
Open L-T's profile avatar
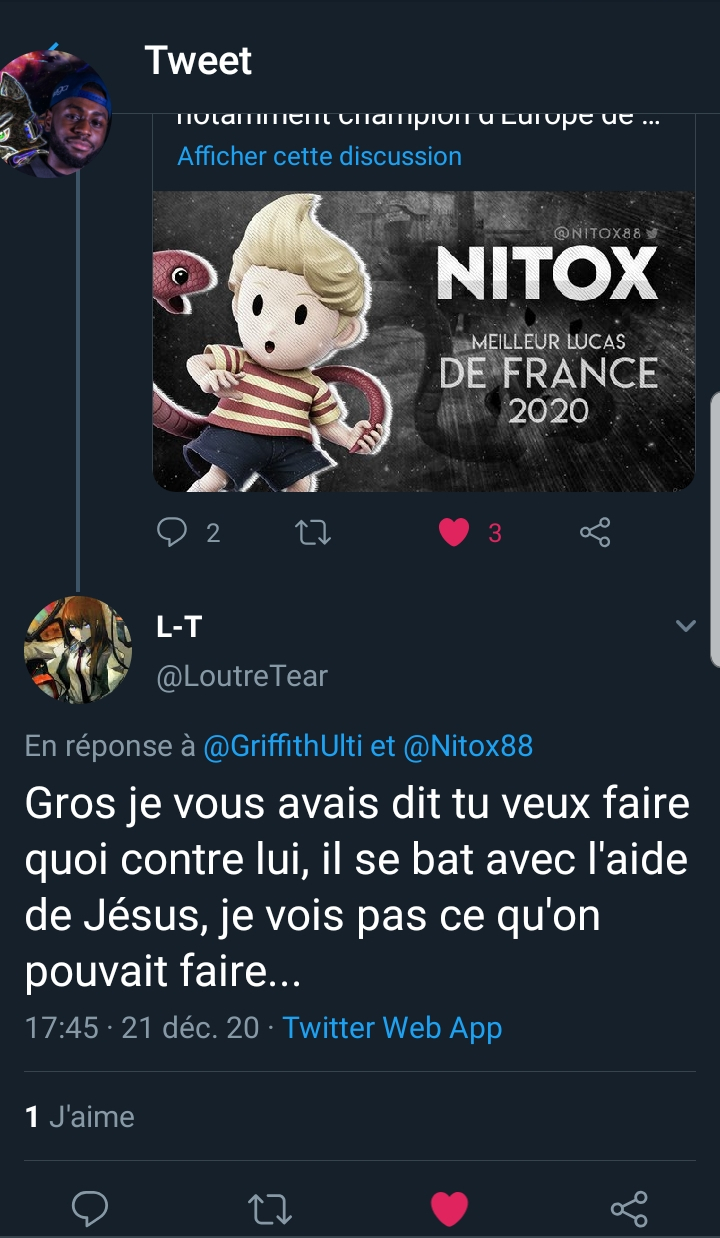tap(78, 650)
